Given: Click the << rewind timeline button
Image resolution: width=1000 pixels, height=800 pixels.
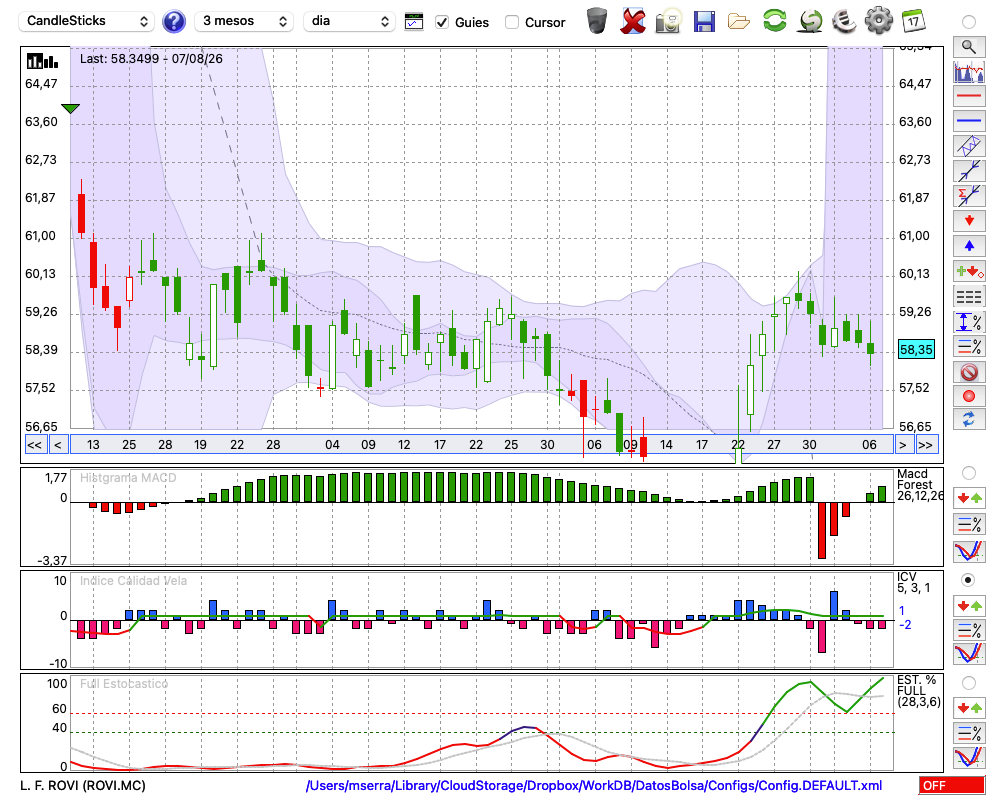Looking at the screenshot, I should 34,445.
